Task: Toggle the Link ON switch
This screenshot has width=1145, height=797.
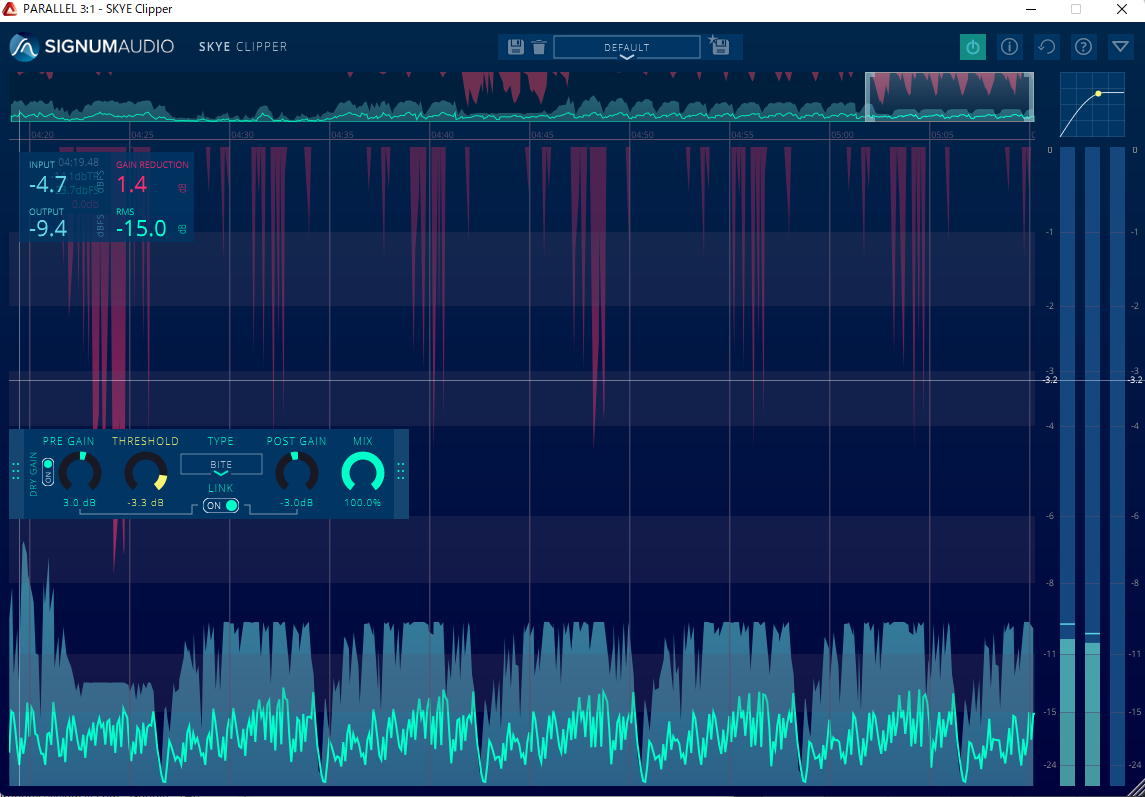Action: pos(221,506)
